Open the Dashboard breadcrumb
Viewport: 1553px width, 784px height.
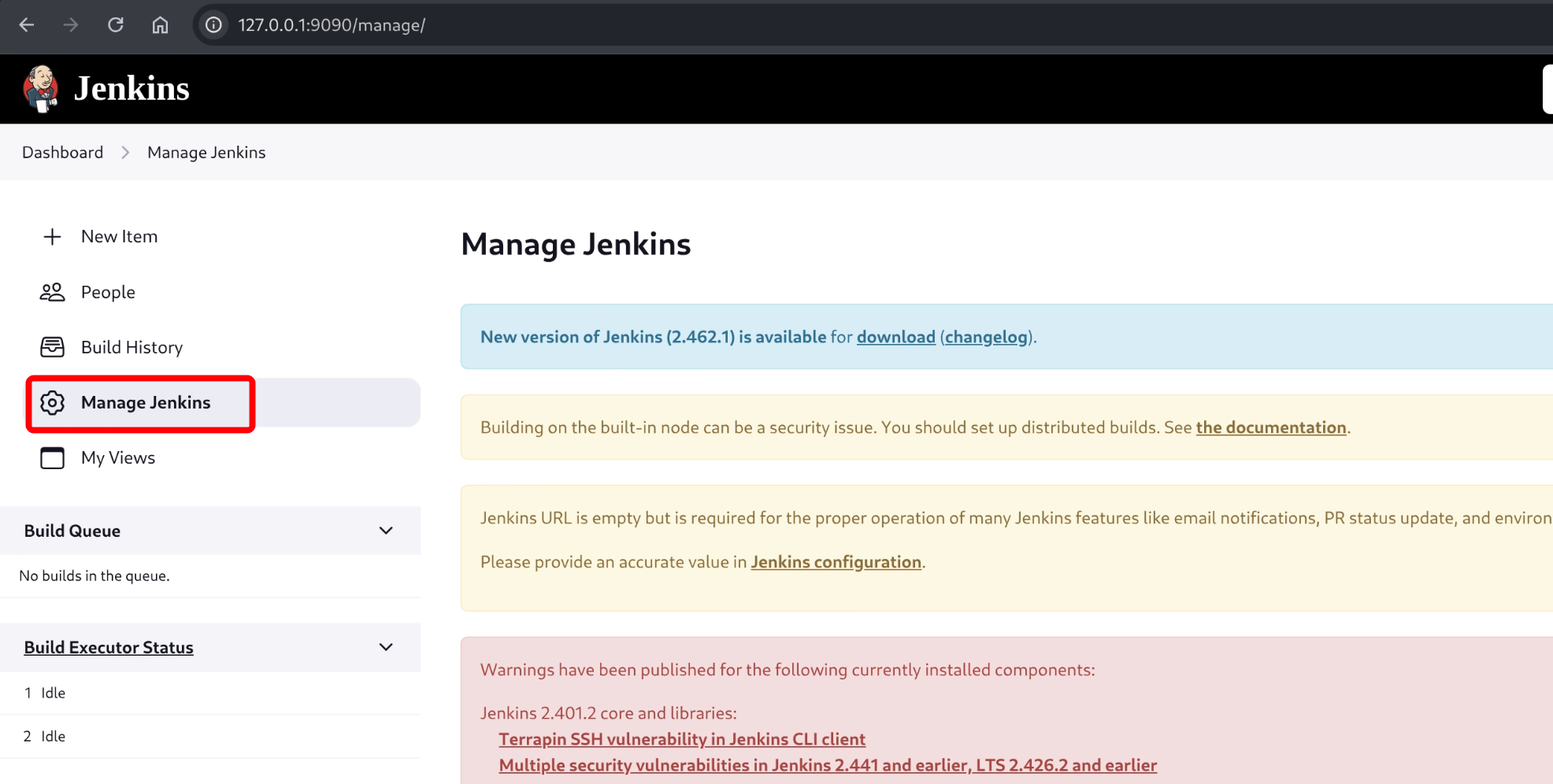click(x=62, y=153)
